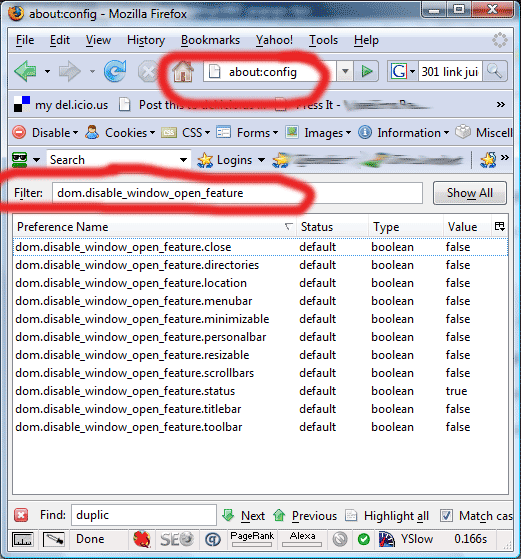This screenshot has height=559, width=521.
Task: Click the grey Forward arrow button
Action: pyautogui.click(x=69, y=71)
